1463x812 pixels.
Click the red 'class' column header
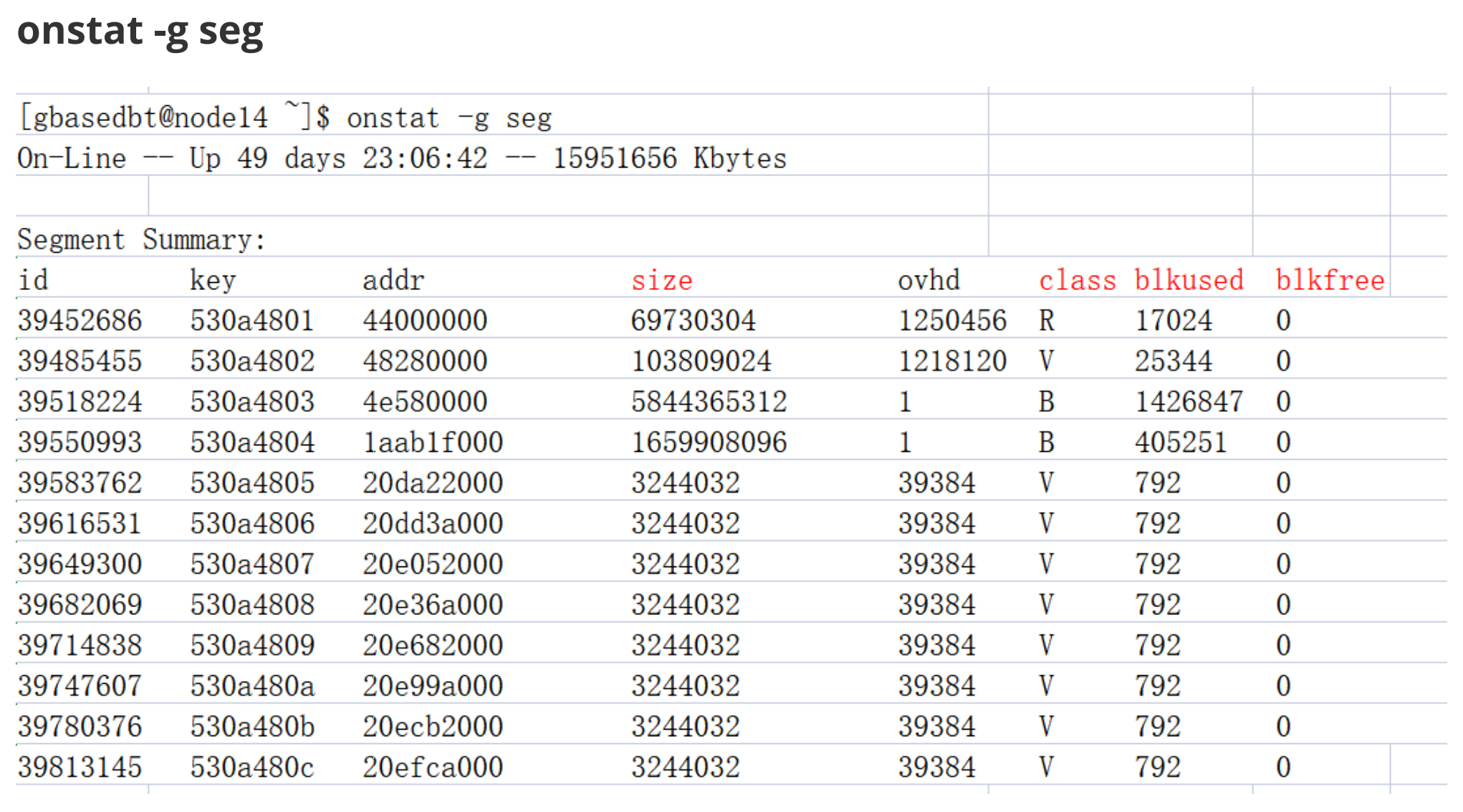(1077, 280)
